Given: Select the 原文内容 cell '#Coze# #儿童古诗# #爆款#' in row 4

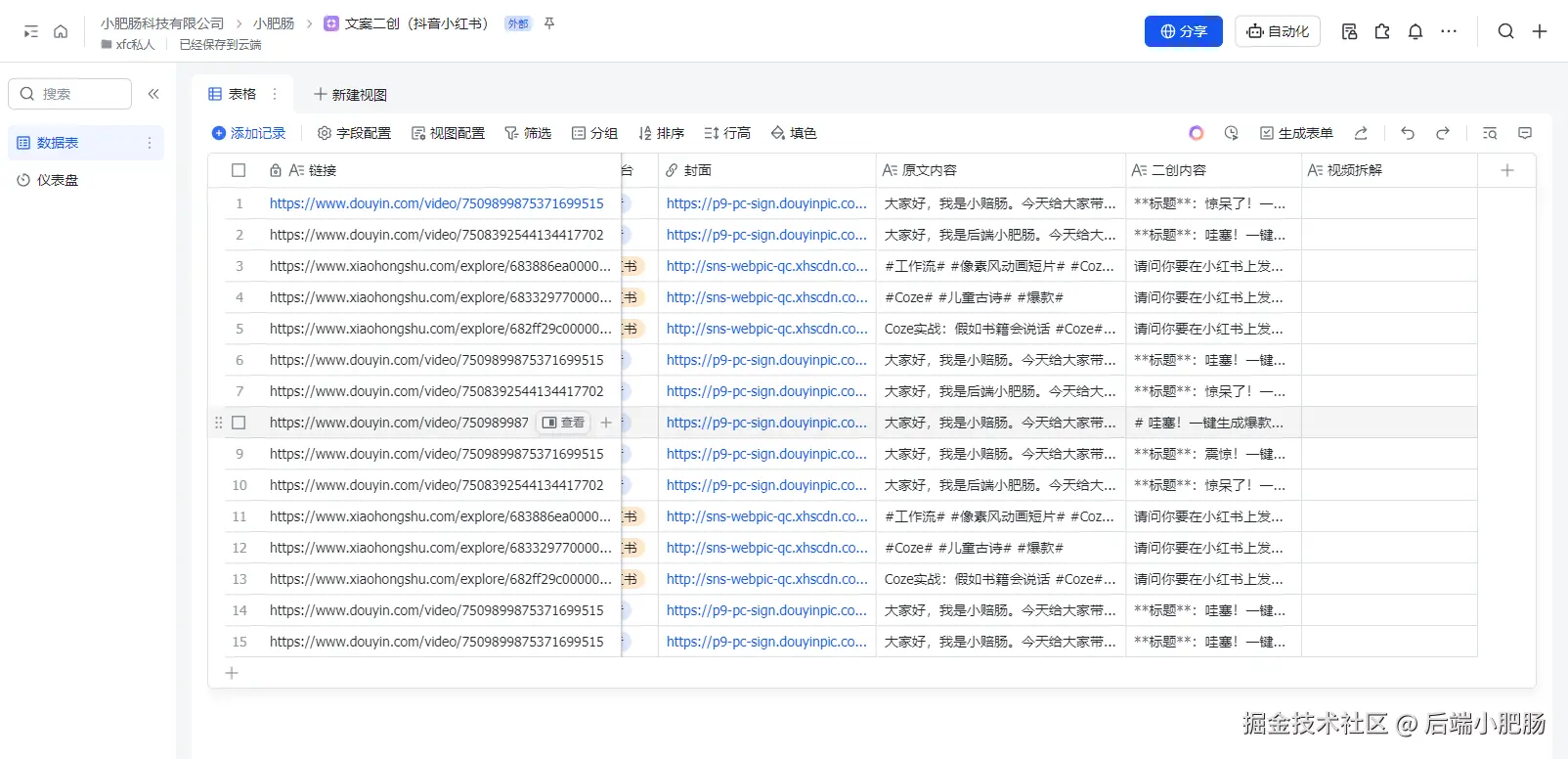Looking at the screenshot, I should click(1001, 297).
